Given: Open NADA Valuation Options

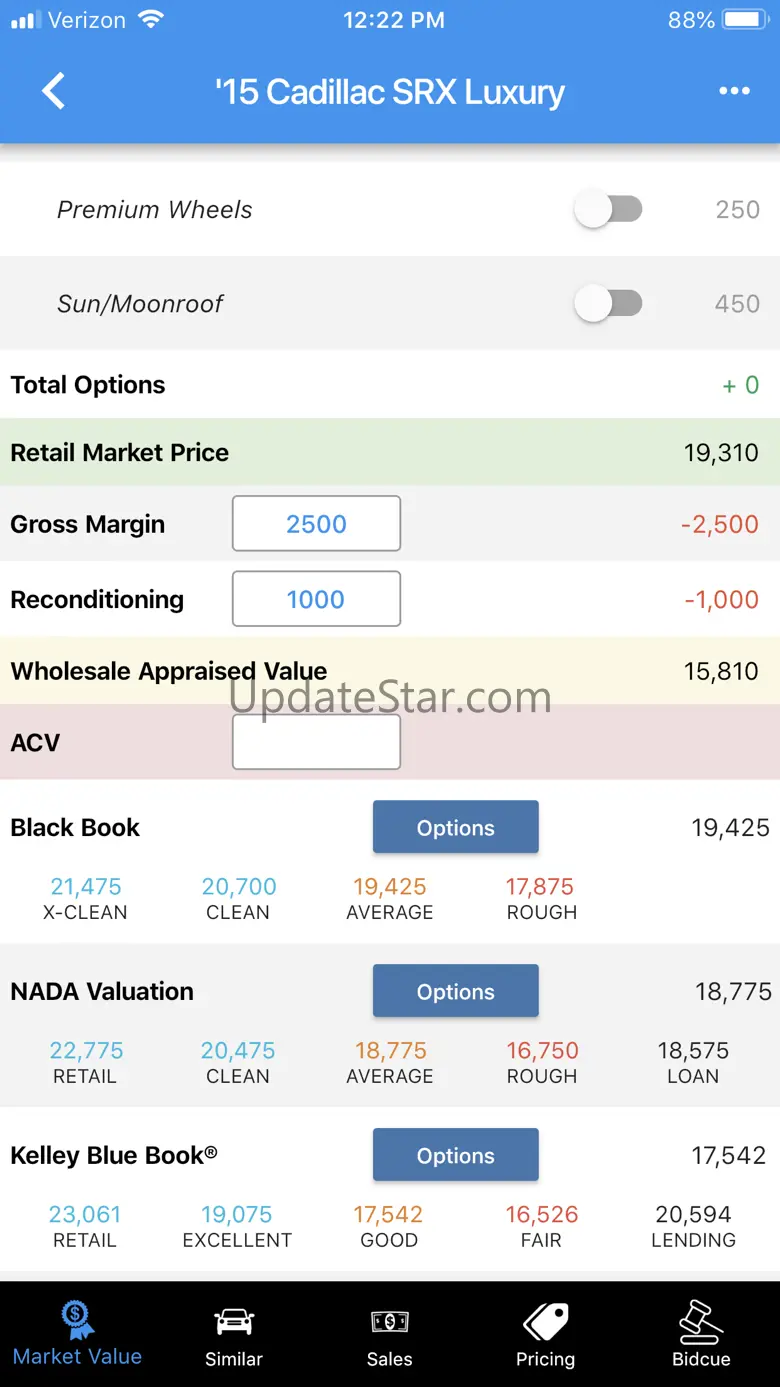Looking at the screenshot, I should (x=456, y=991).
